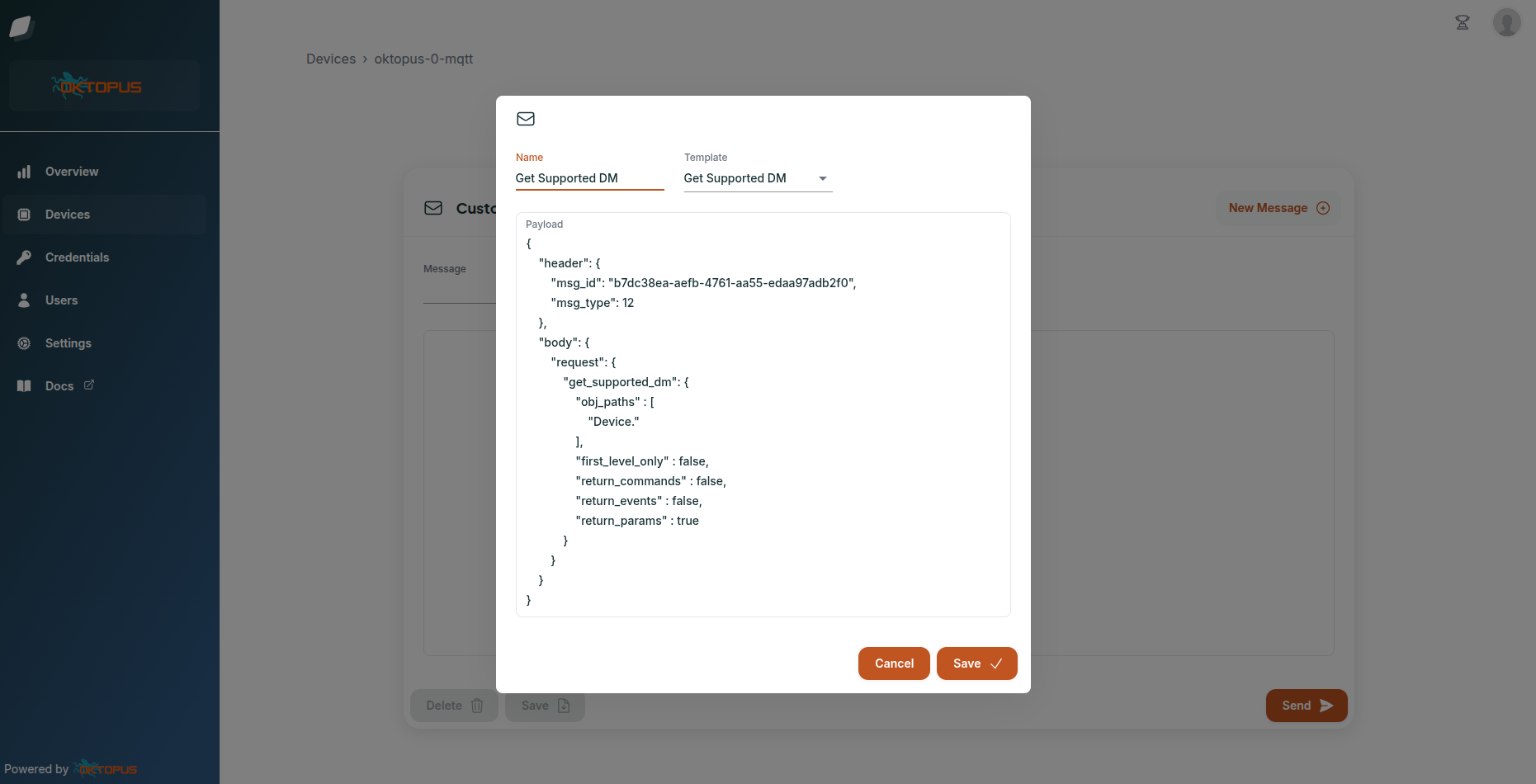
Task: Click the paper plane Send icon
Action: (x=1326, y=706)
